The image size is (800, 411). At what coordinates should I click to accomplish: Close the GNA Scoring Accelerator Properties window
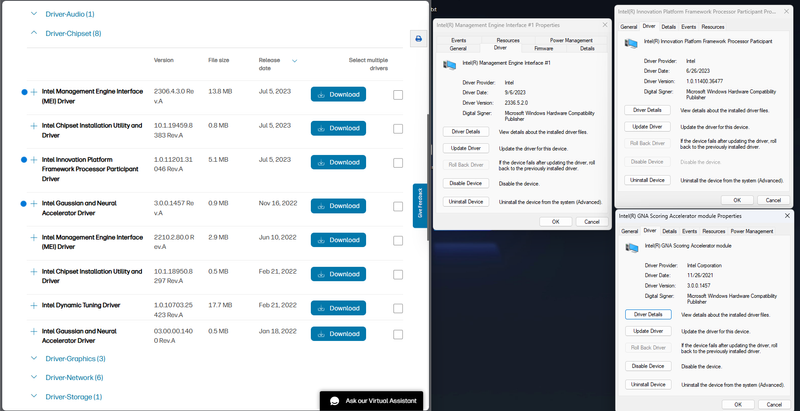(787, 216)
